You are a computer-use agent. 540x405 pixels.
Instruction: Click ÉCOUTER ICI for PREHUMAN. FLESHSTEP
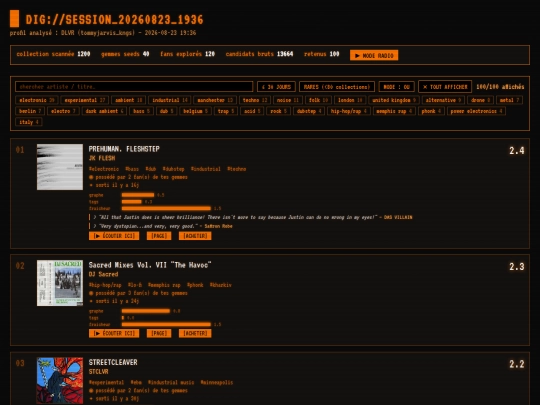click(x=114, y=236)
